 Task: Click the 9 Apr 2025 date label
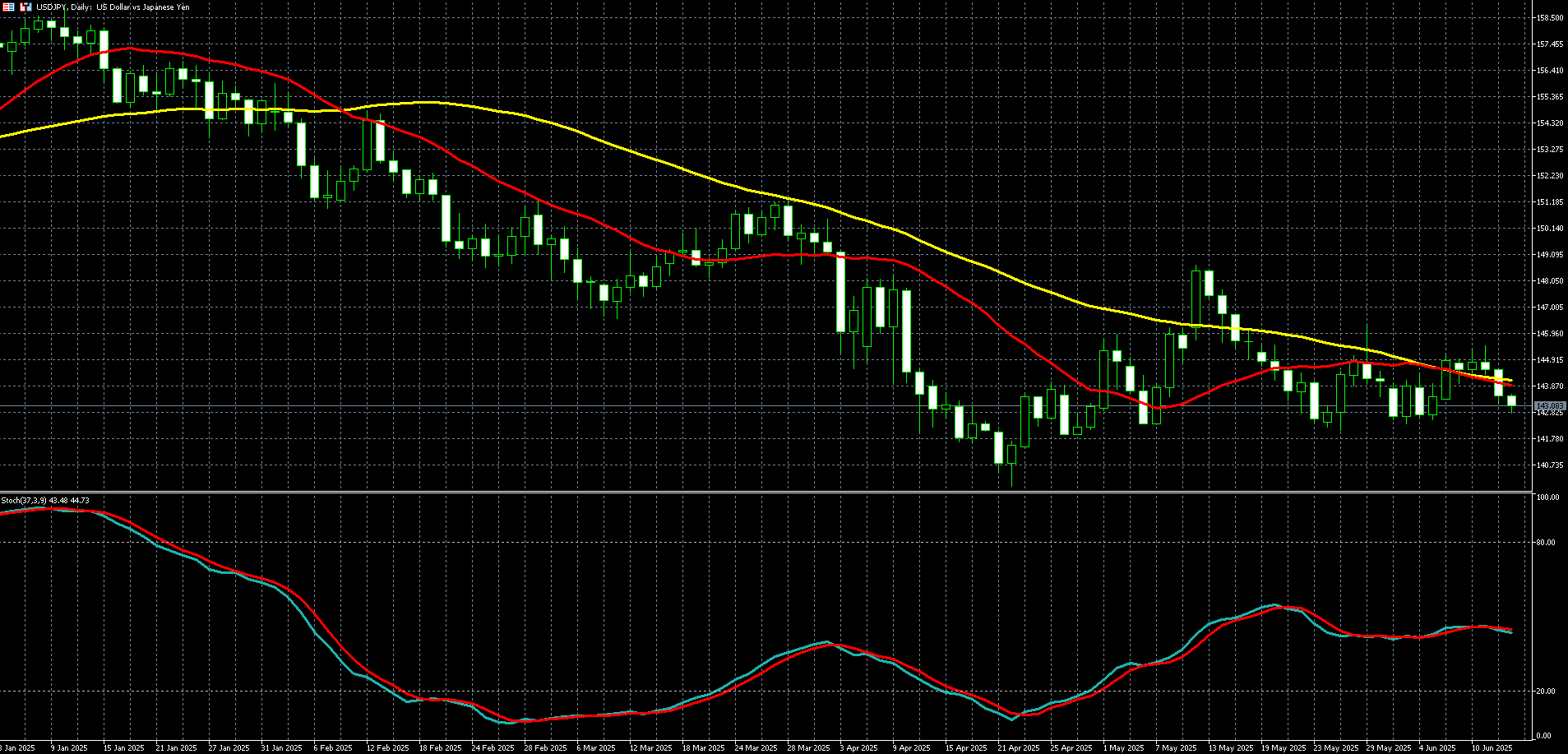tap(912, 748)
